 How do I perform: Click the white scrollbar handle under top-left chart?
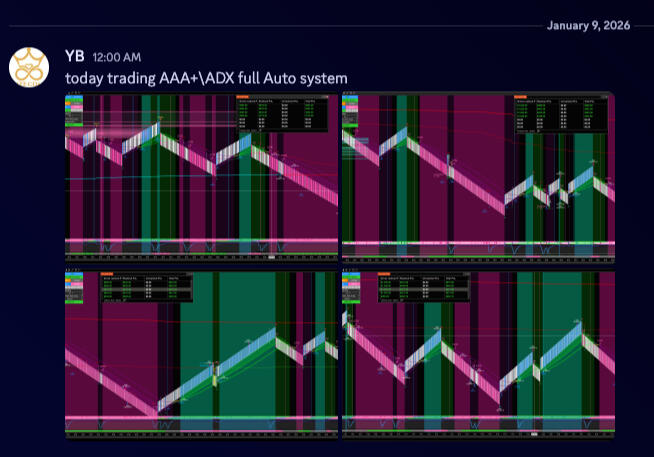270,258
